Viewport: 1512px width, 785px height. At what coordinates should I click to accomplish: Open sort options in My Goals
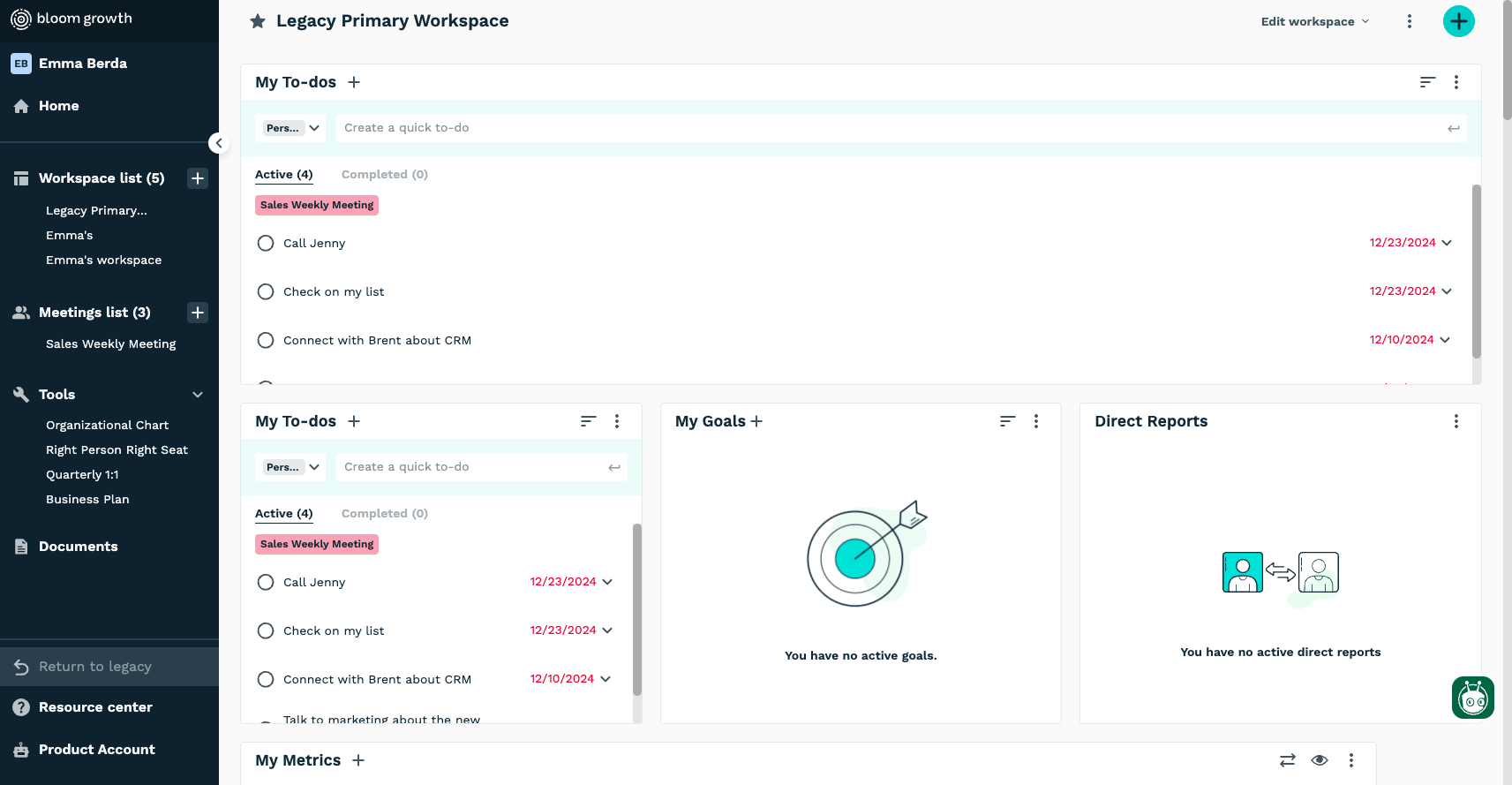(x=1007, y=421)
